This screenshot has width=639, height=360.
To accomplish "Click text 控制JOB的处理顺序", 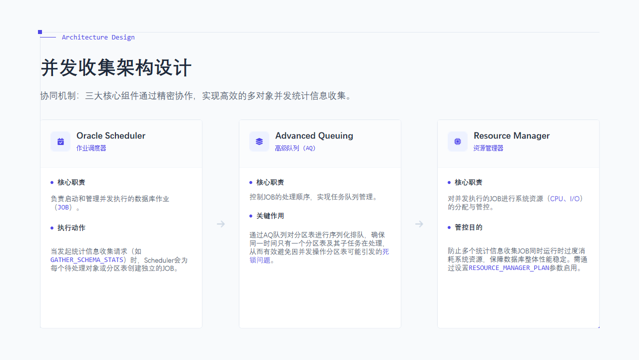I will pos(280,197).
